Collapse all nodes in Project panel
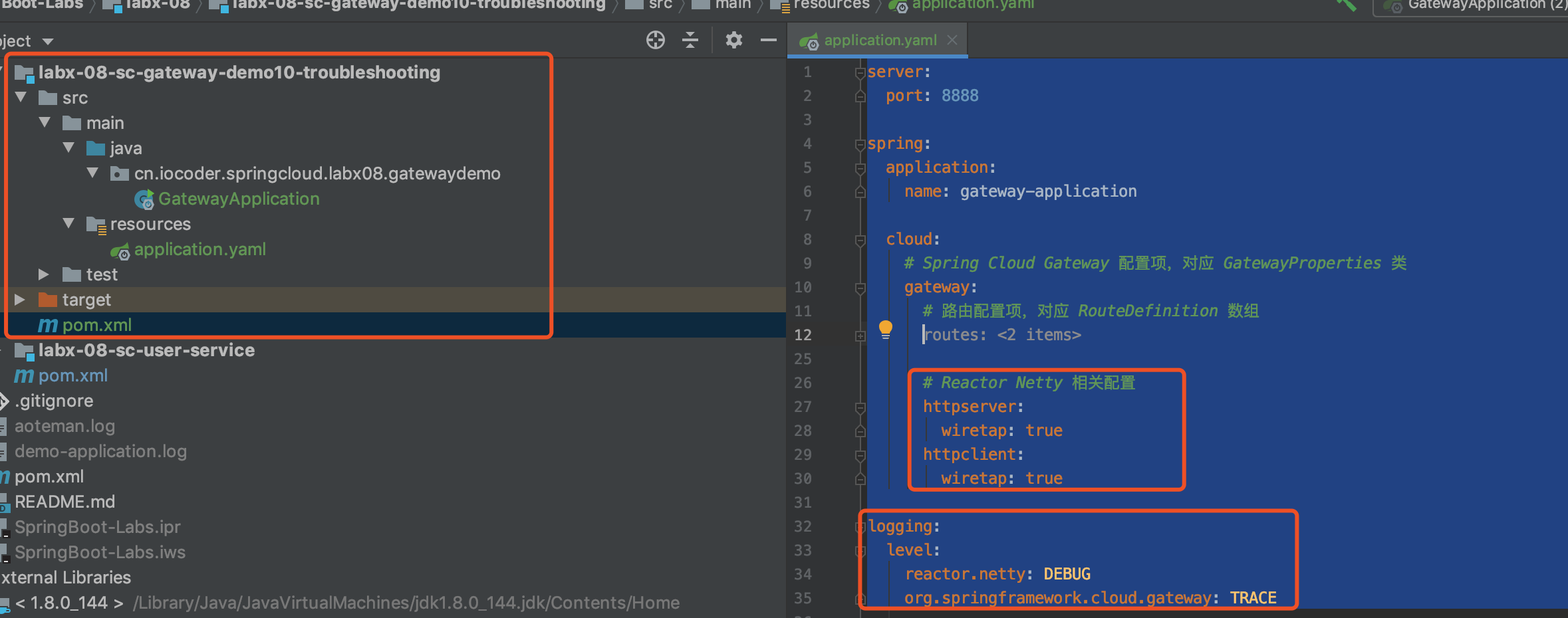Viewport: 1568px width, 618px height. tap(690, 41)
